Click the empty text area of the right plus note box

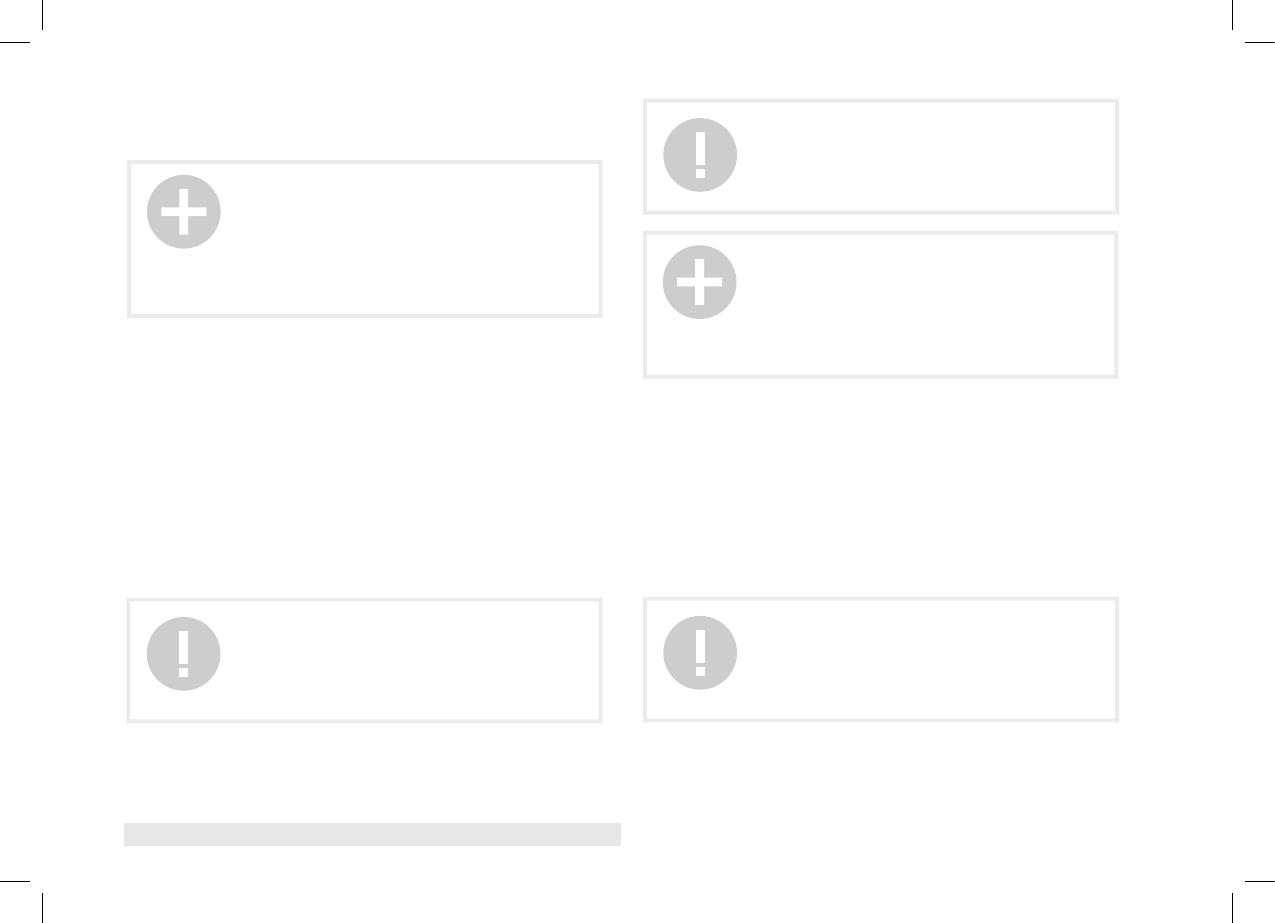(x=920, y=305)
